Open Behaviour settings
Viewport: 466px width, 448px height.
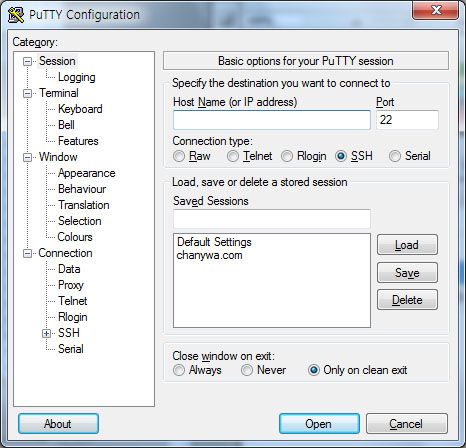82,189
